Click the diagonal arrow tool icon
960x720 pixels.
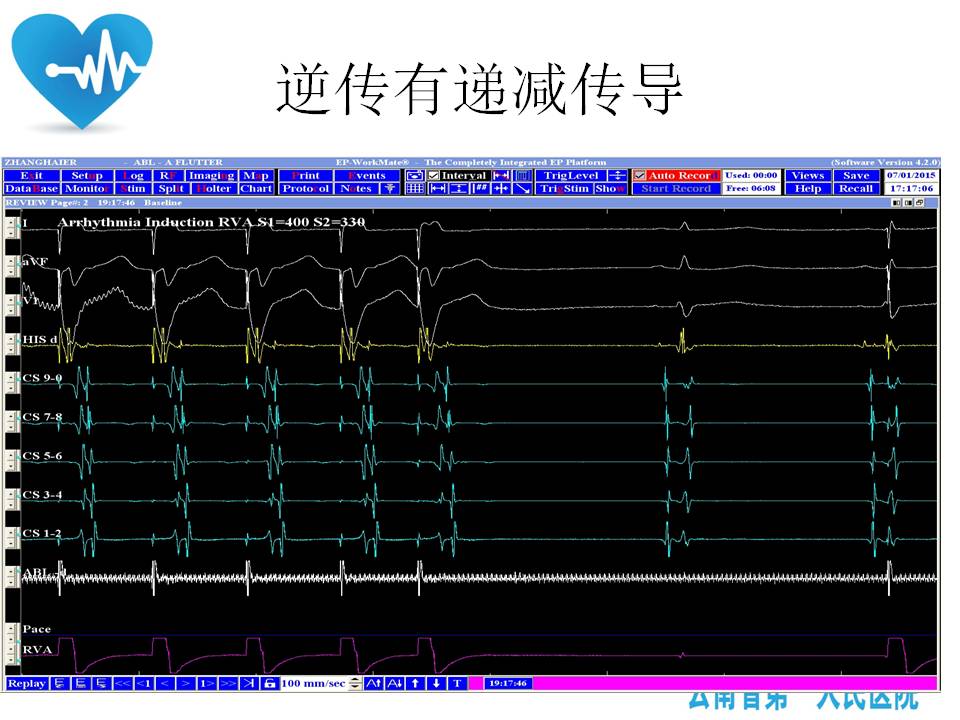(x=523, y=189)
